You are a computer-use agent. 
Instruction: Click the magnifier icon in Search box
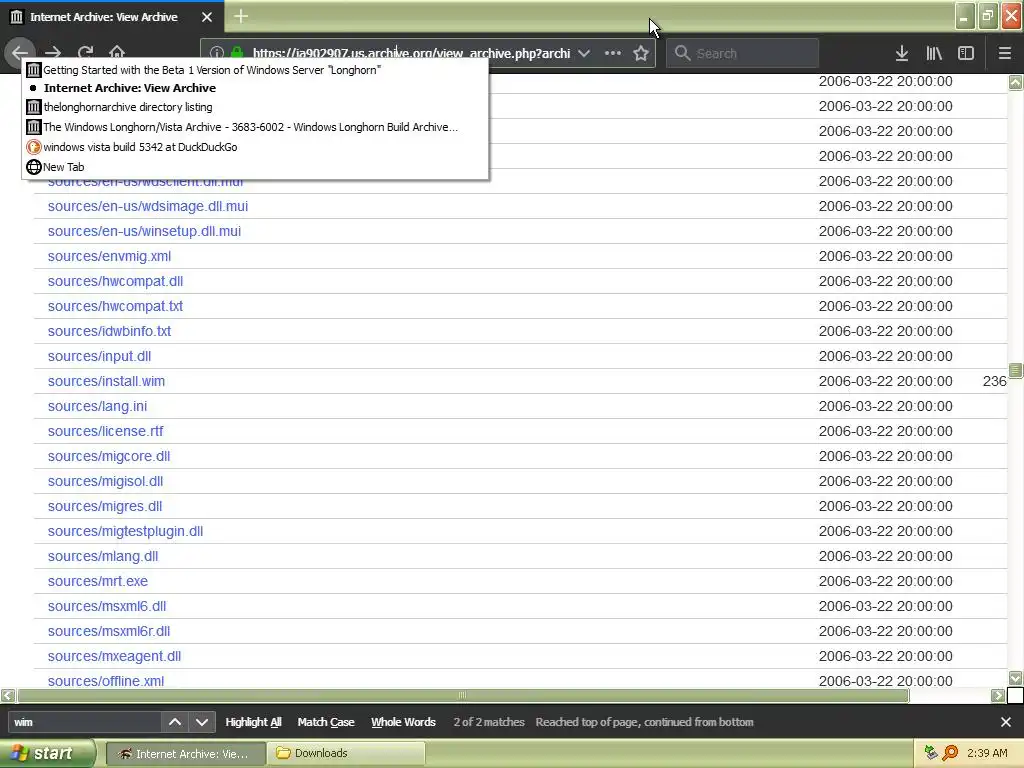682,54
